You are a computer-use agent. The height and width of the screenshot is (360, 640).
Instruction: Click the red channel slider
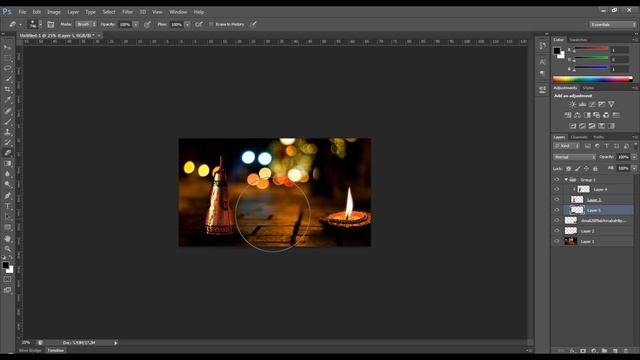[x=591, y=49]
